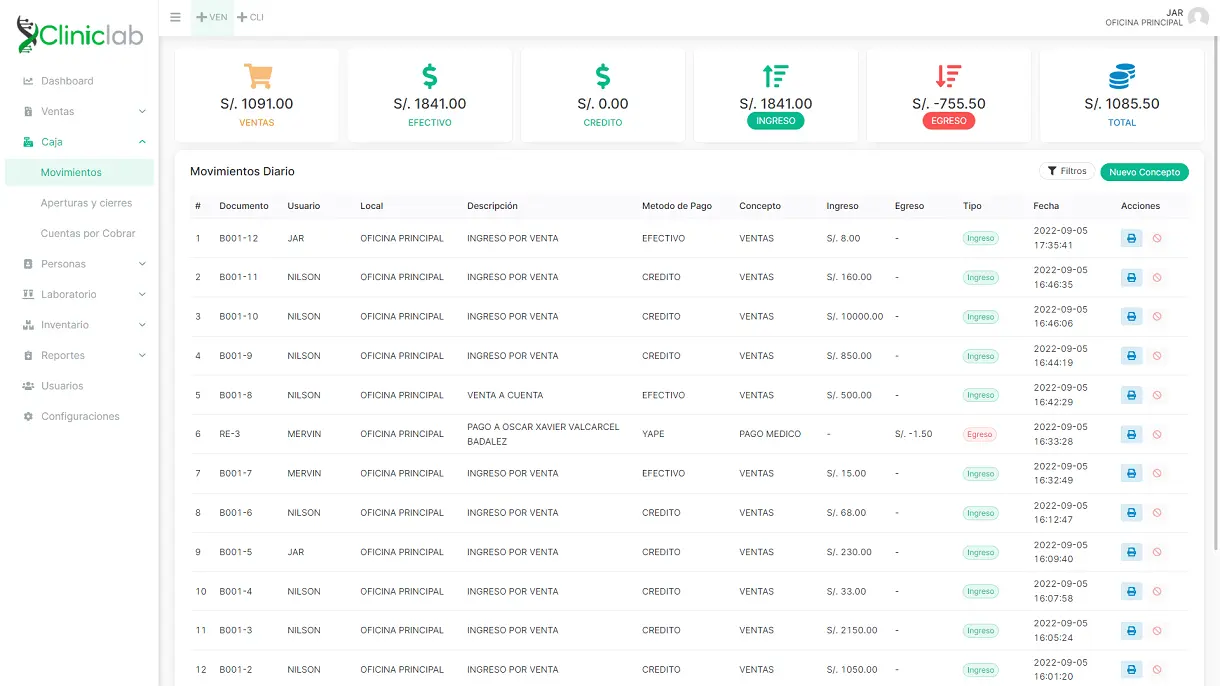
Task: Print the B001-5 movement record
Action: click(1131, 552)
